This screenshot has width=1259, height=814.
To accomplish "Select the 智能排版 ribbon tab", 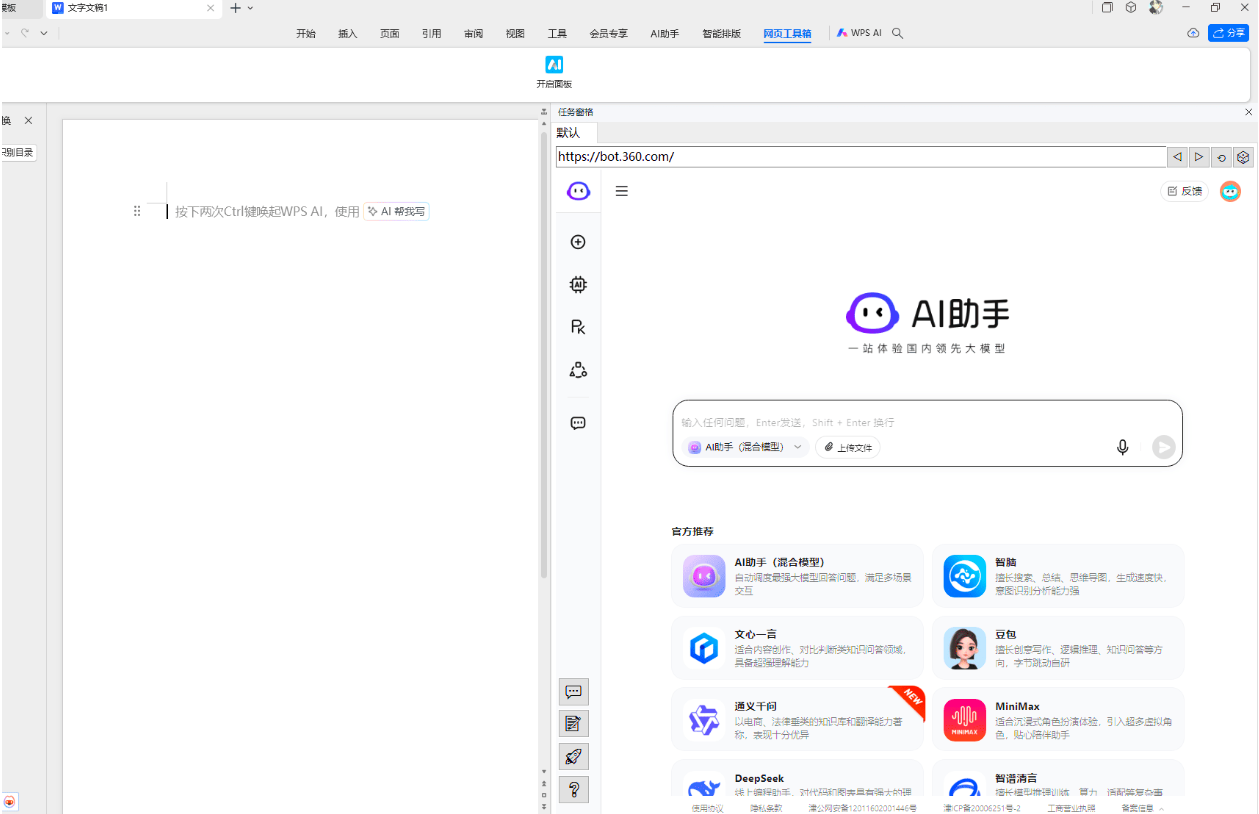I will (722, 33).
